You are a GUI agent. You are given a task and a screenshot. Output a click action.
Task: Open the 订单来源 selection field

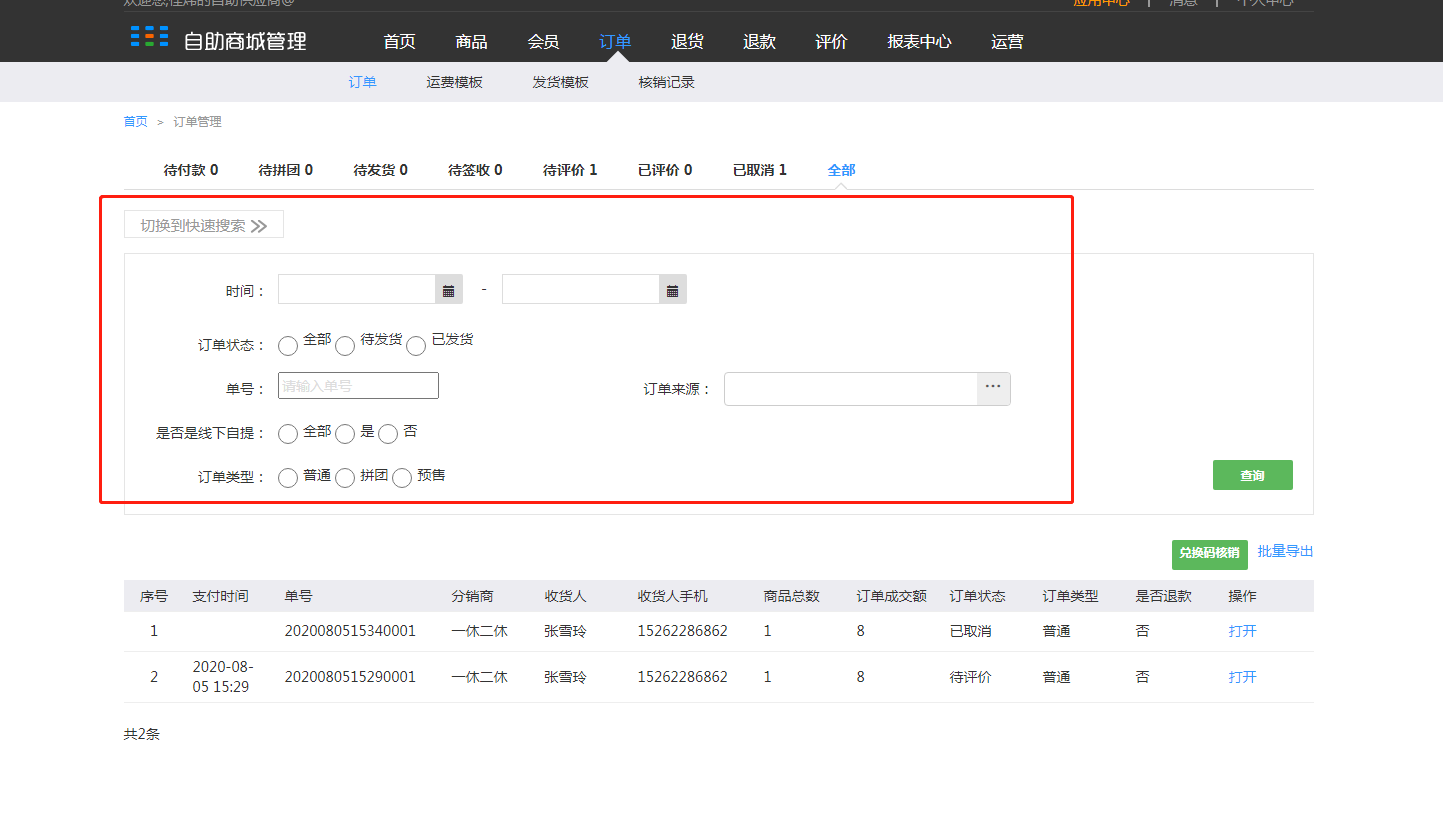click(x=851, y=388)
